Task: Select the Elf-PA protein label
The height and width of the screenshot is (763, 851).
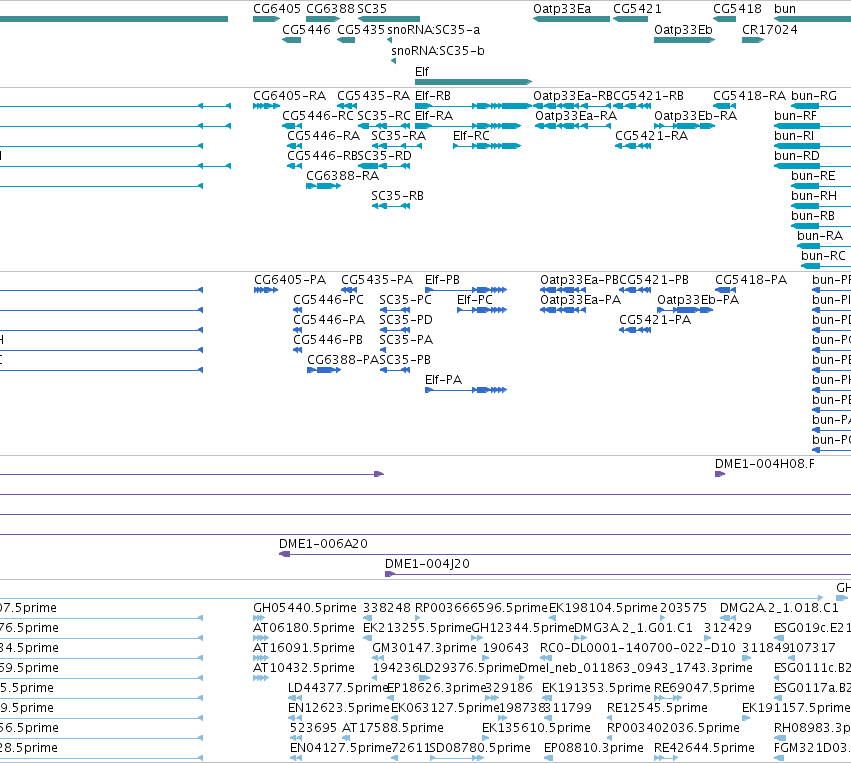Action: 443,380
